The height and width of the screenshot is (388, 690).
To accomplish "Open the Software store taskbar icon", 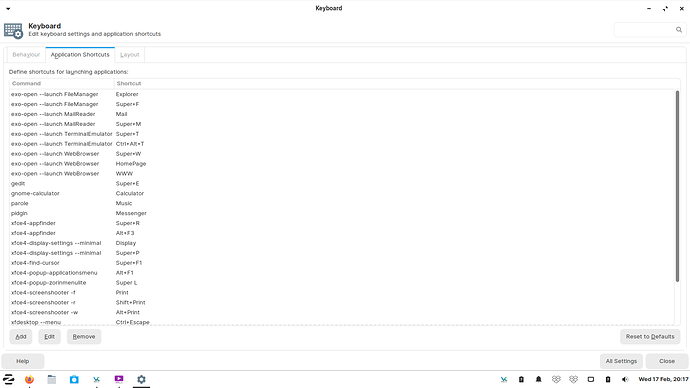I will [x=74, y=379].
